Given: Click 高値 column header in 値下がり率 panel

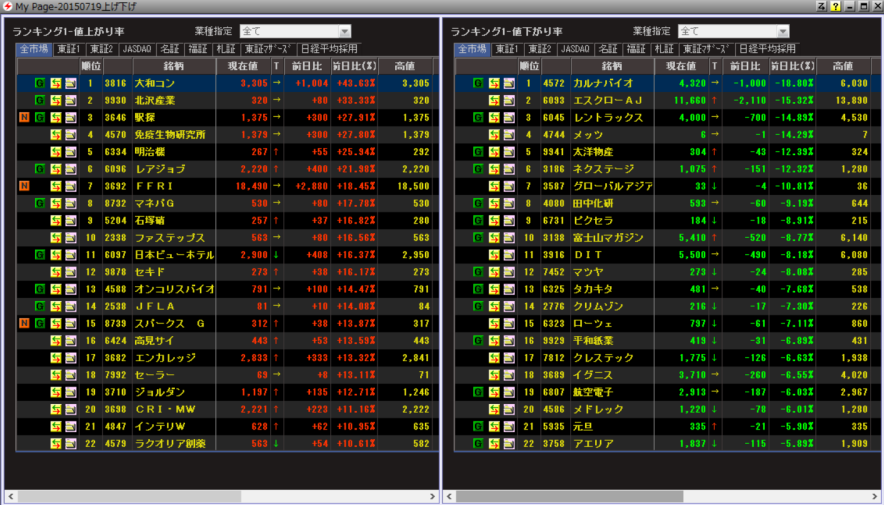Looking at the screenshot, I should pos(843,66).
